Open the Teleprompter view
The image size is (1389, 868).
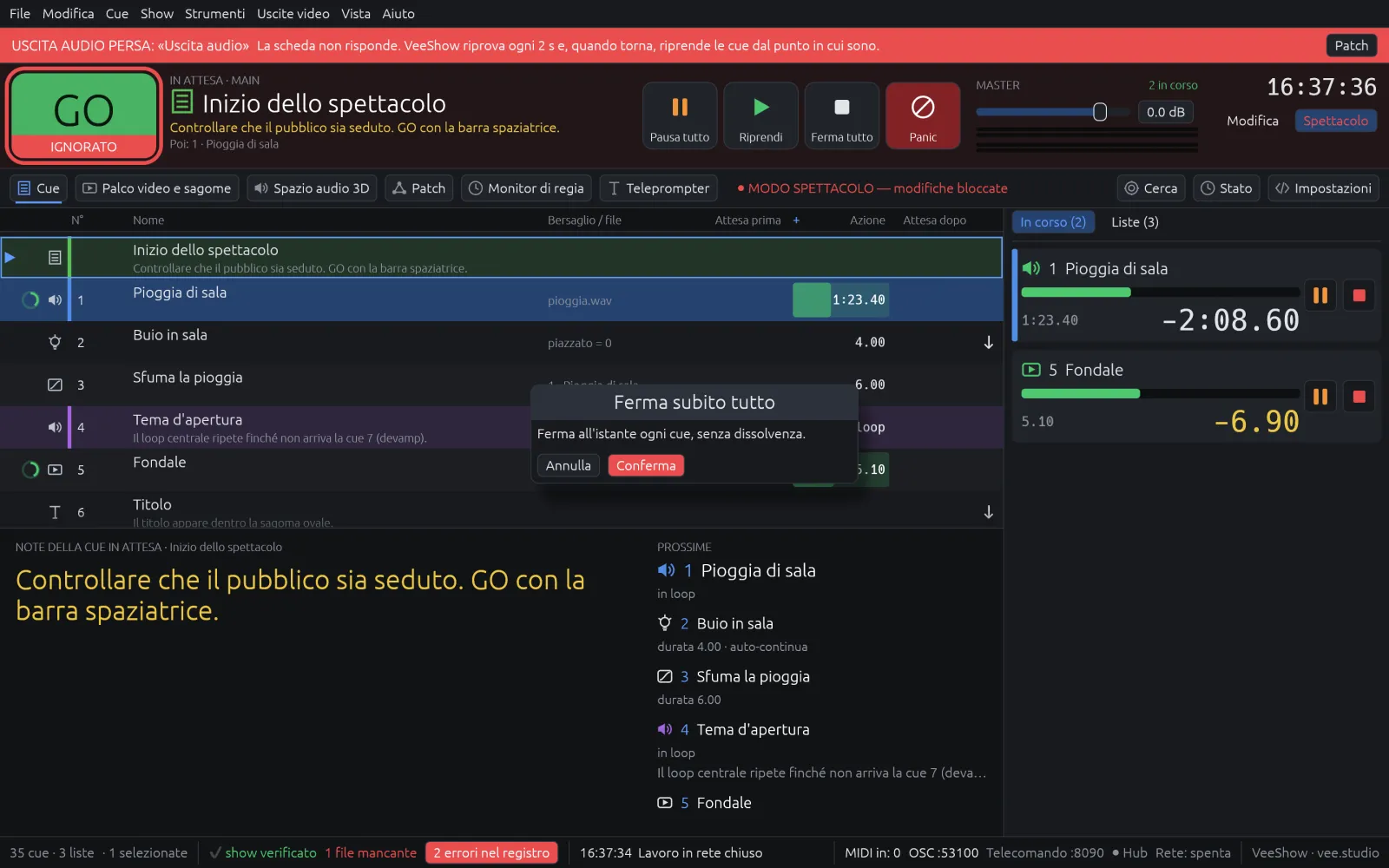tap(659, 188)
